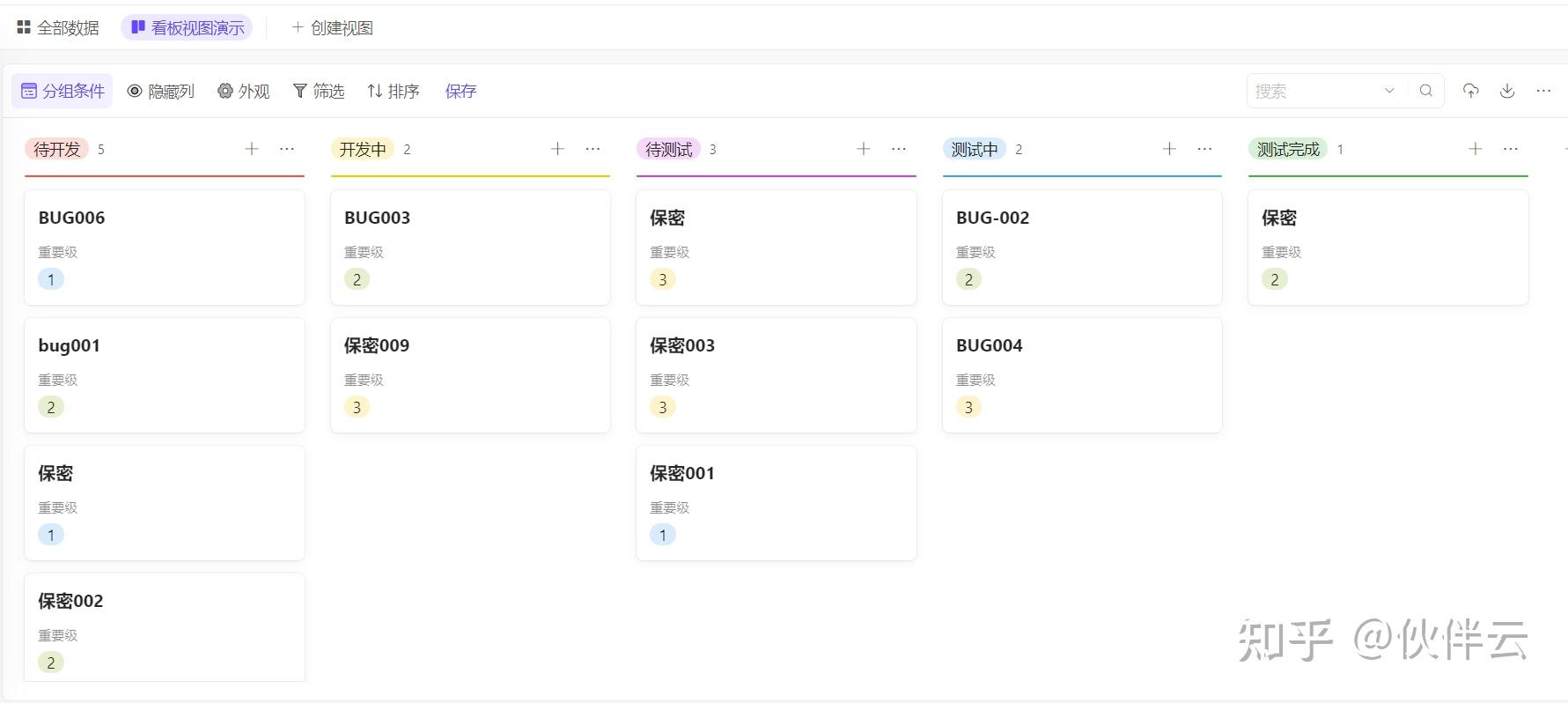The width and height of the screenshot is (1568, 703).
Task: Select the 看板视图演示 tab
Action: click(x=188, y=28)
